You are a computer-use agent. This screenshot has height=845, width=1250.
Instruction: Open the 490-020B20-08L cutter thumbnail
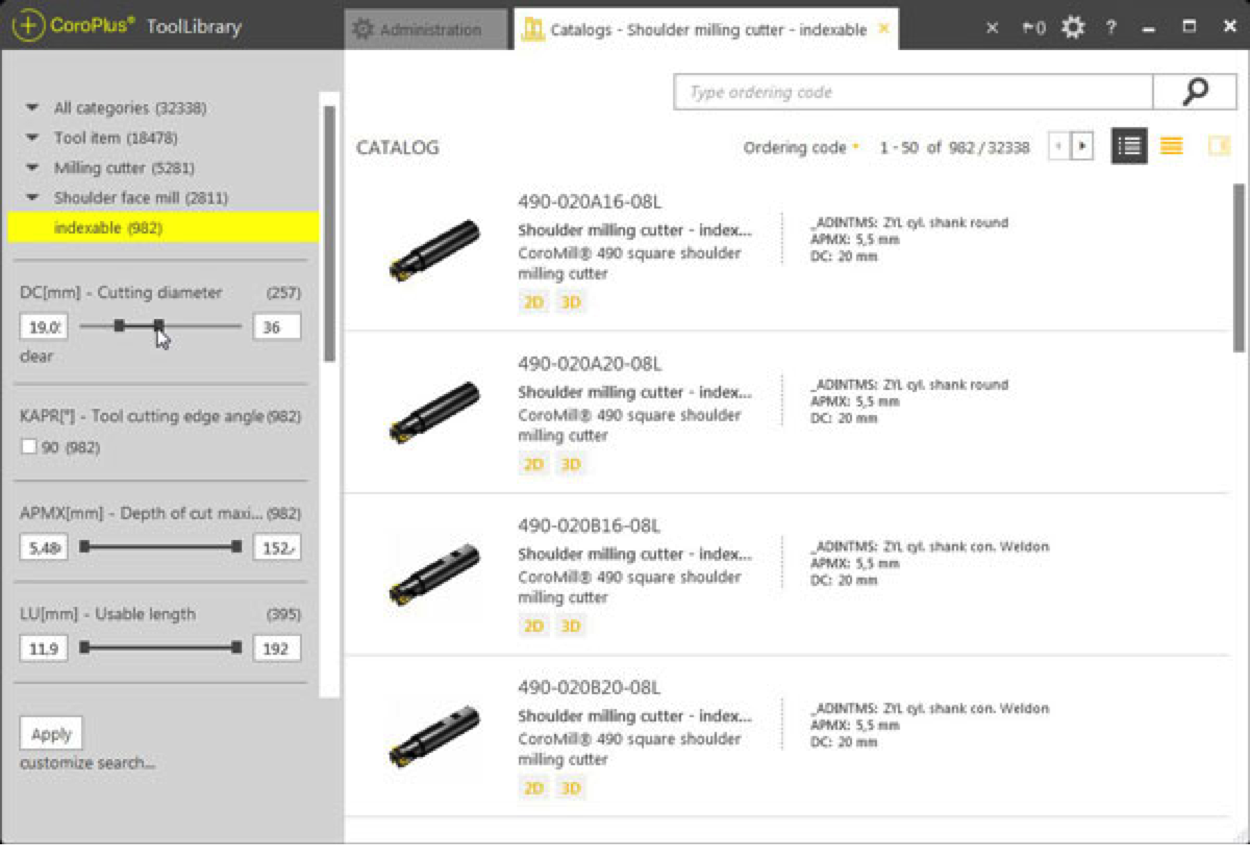[x=435, y=737]
